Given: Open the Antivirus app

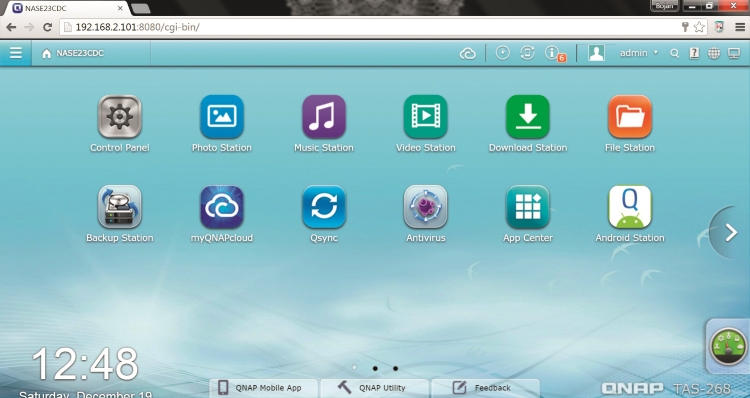Looking at the screenshot, I should pos(426,207).
